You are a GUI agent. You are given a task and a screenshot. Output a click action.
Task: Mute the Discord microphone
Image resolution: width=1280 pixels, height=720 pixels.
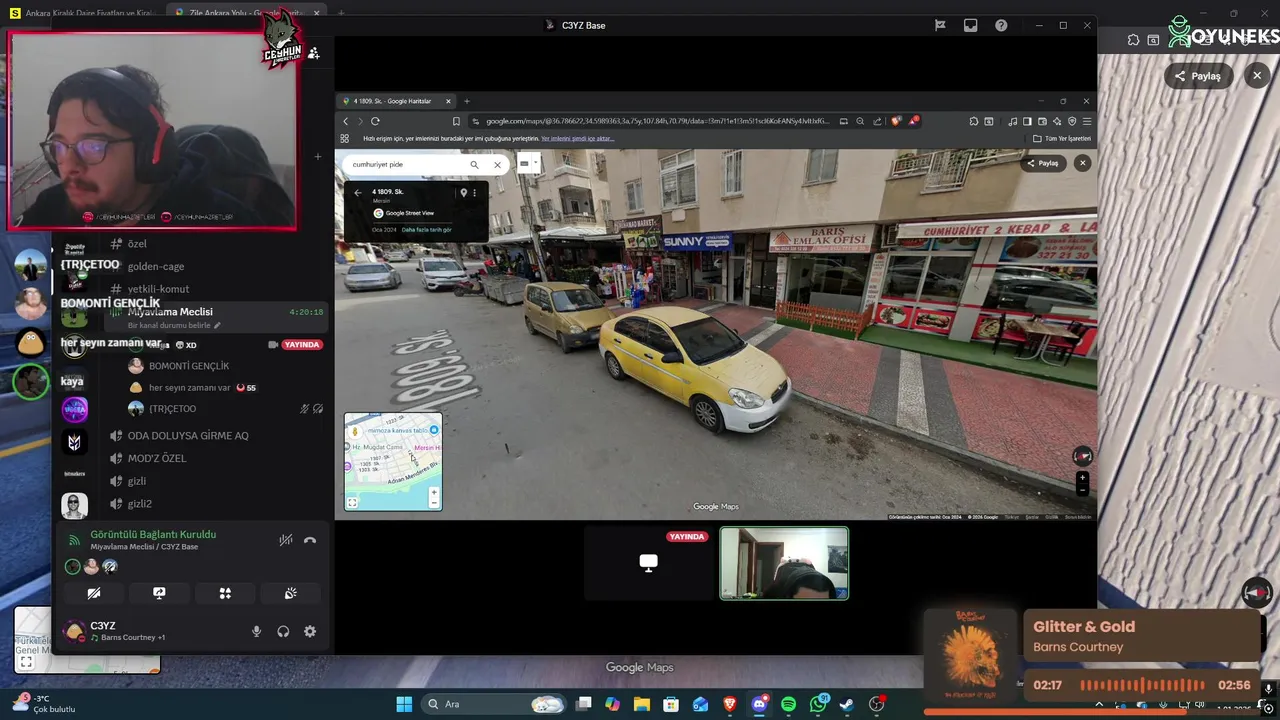[256, 632]
